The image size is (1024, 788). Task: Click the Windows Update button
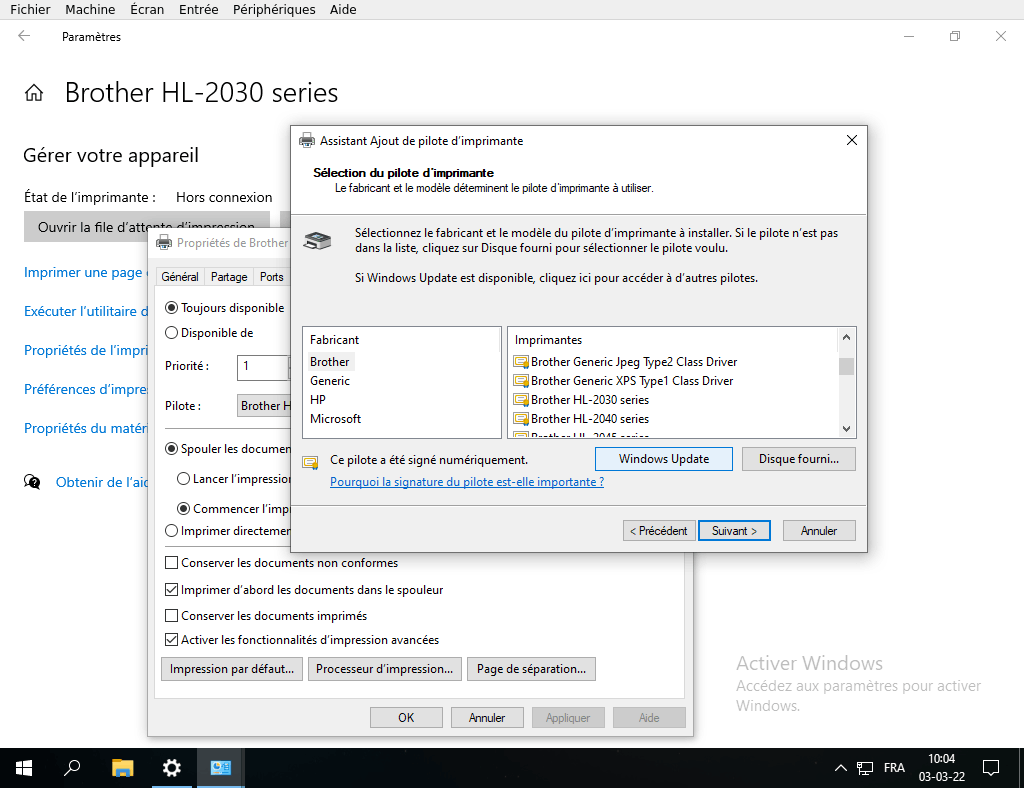pyautogui.click(x=664, y=459)
